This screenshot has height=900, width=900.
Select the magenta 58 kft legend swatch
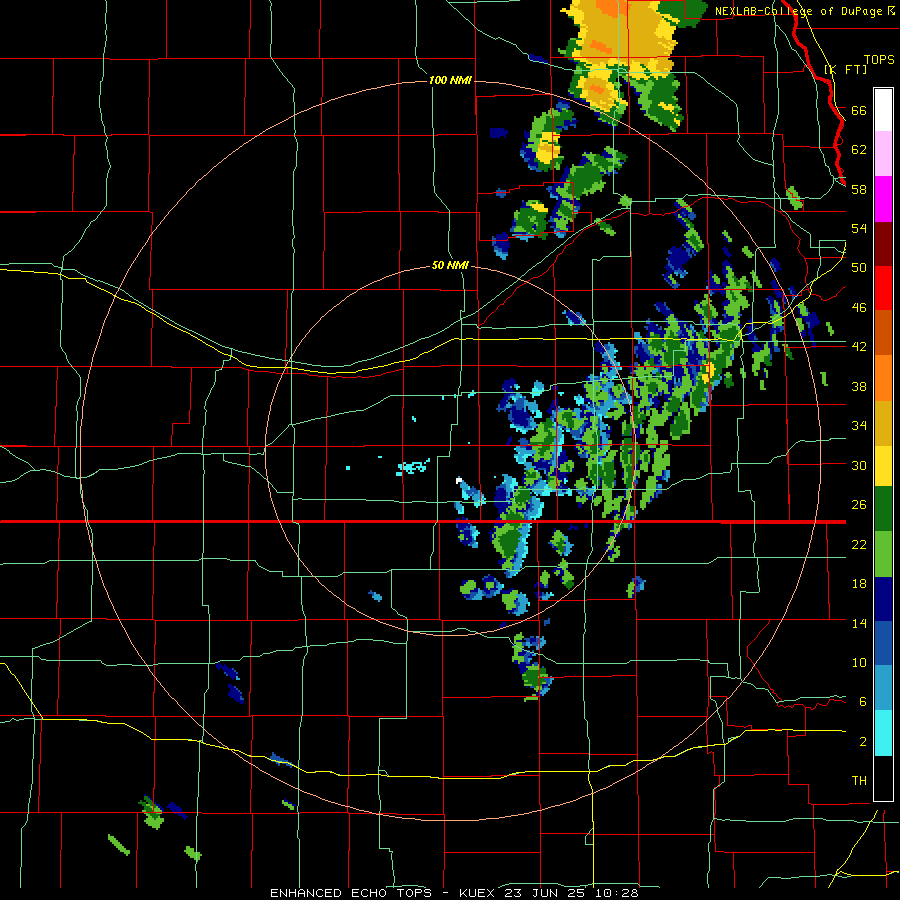coord(883,199)
